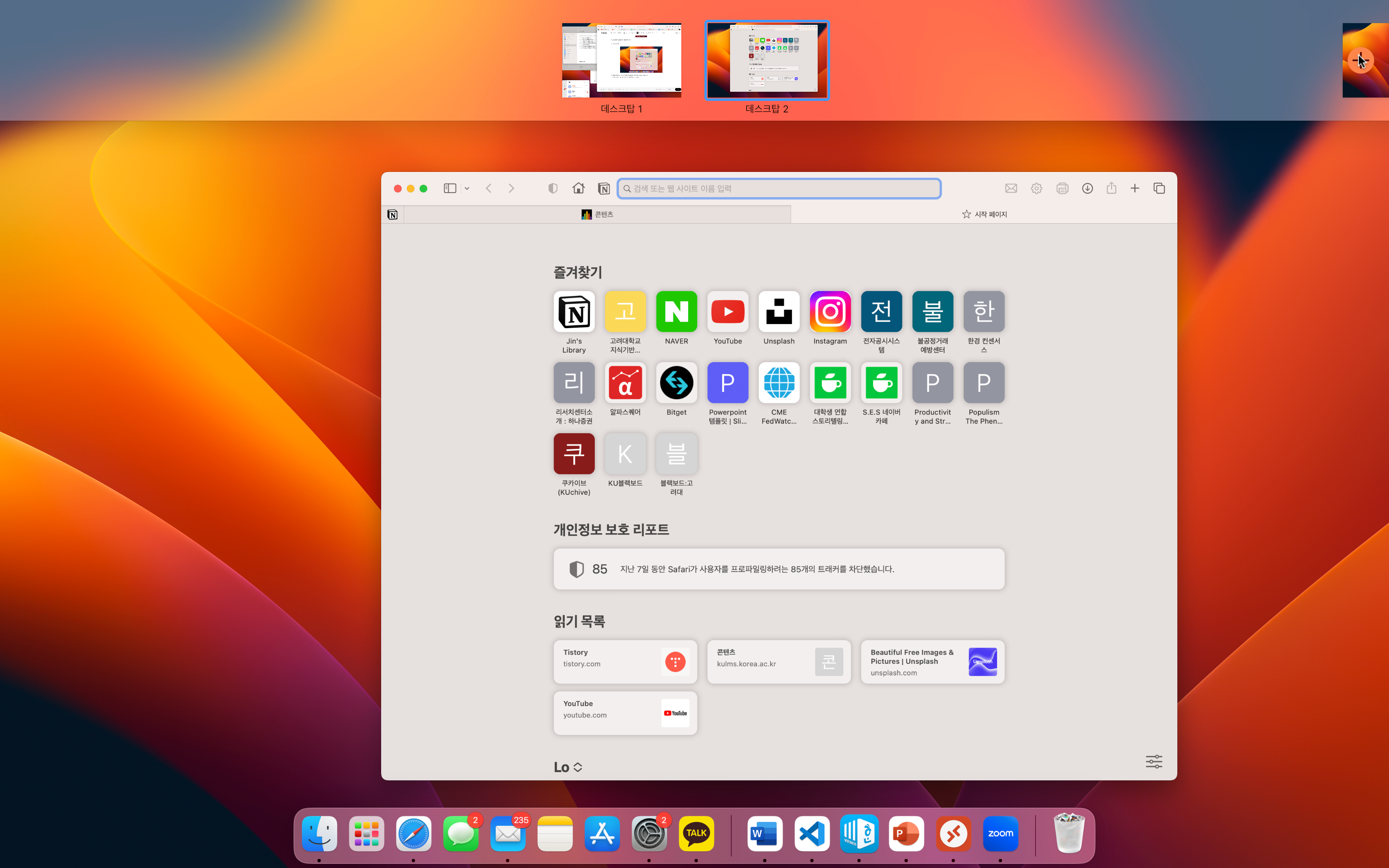Open KakaoTalk from the Dock
Viewport: 1389px width, 868px height.
click(696, 834)
